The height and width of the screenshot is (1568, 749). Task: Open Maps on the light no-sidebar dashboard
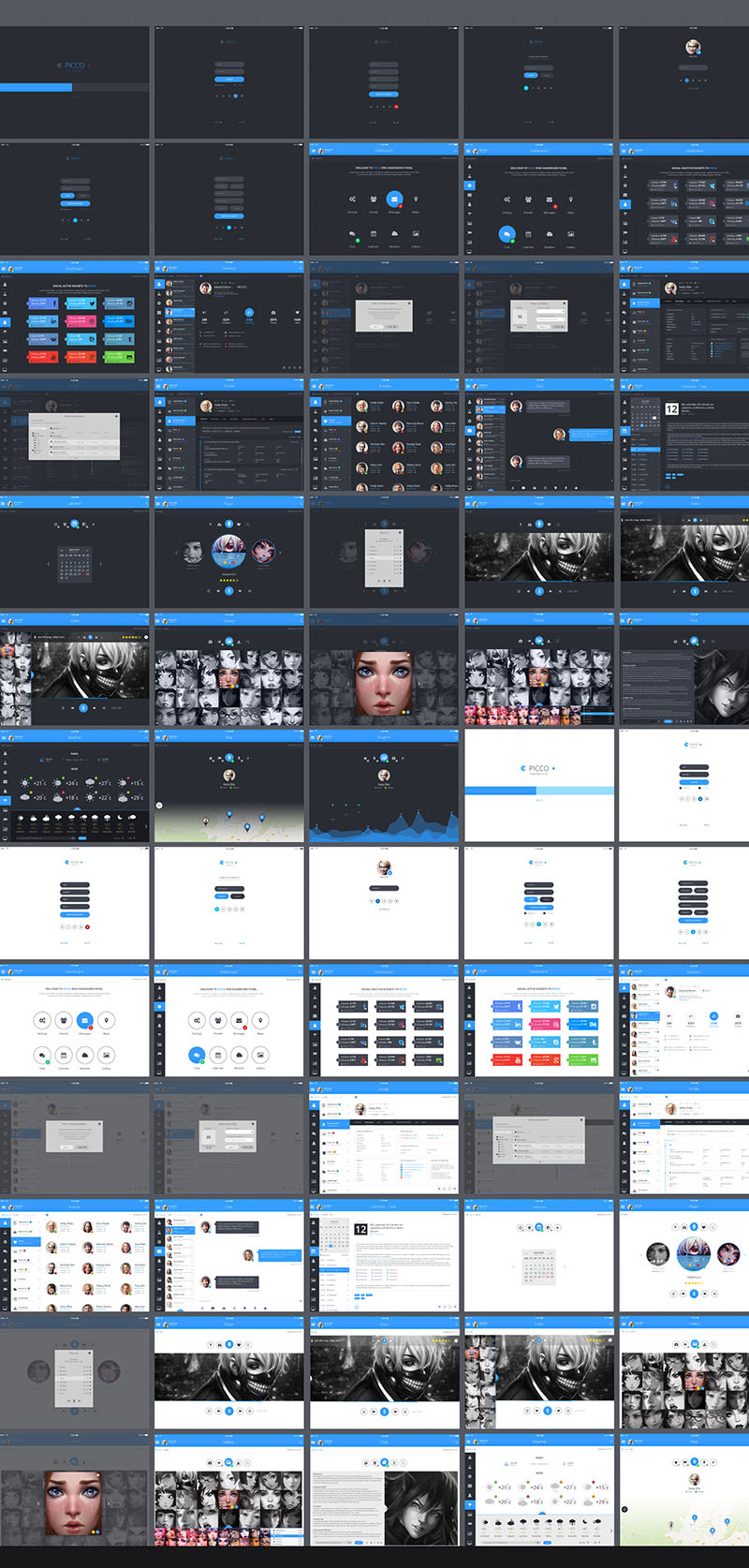pyautogui.click(x=107, y=1020)
